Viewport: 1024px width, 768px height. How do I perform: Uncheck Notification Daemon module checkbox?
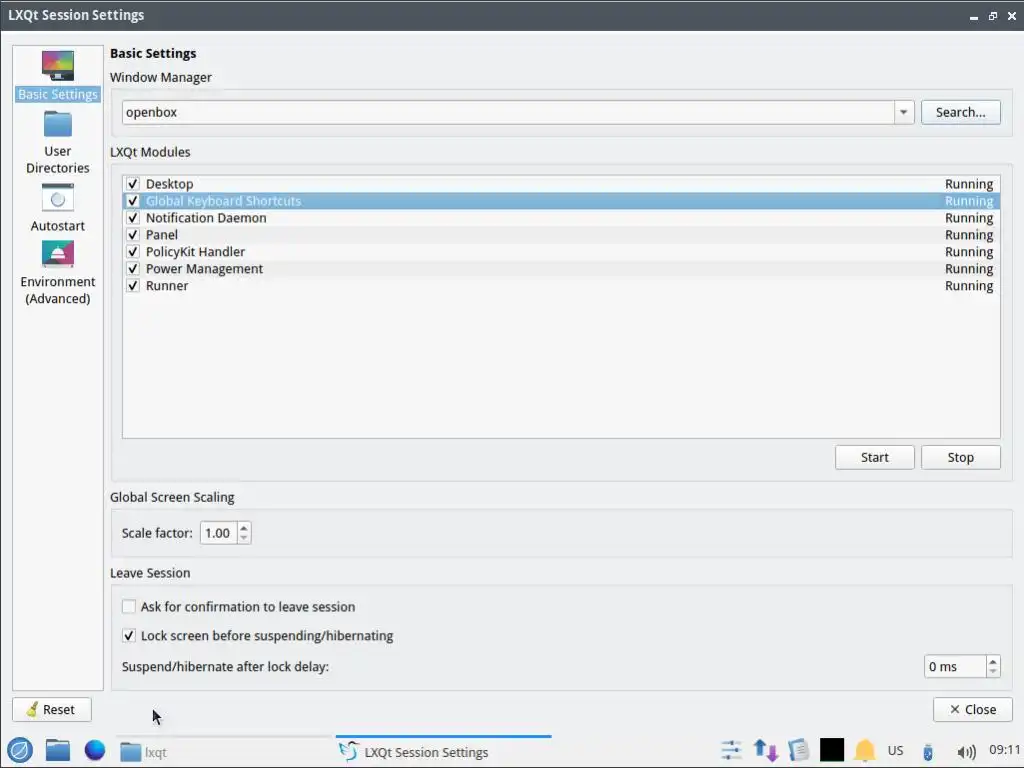click(x=133, y=217)
